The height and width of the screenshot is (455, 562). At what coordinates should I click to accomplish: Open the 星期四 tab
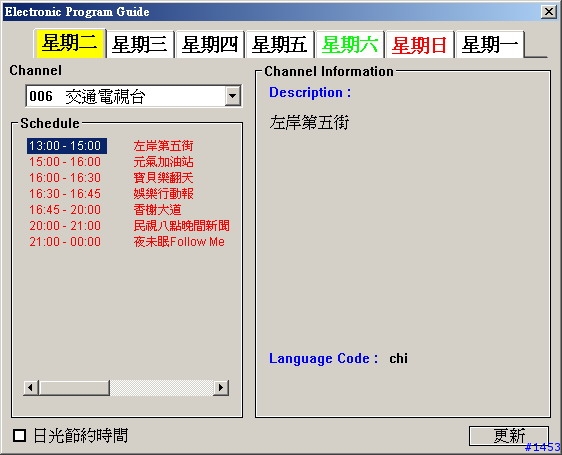click(x=210, y=45)
